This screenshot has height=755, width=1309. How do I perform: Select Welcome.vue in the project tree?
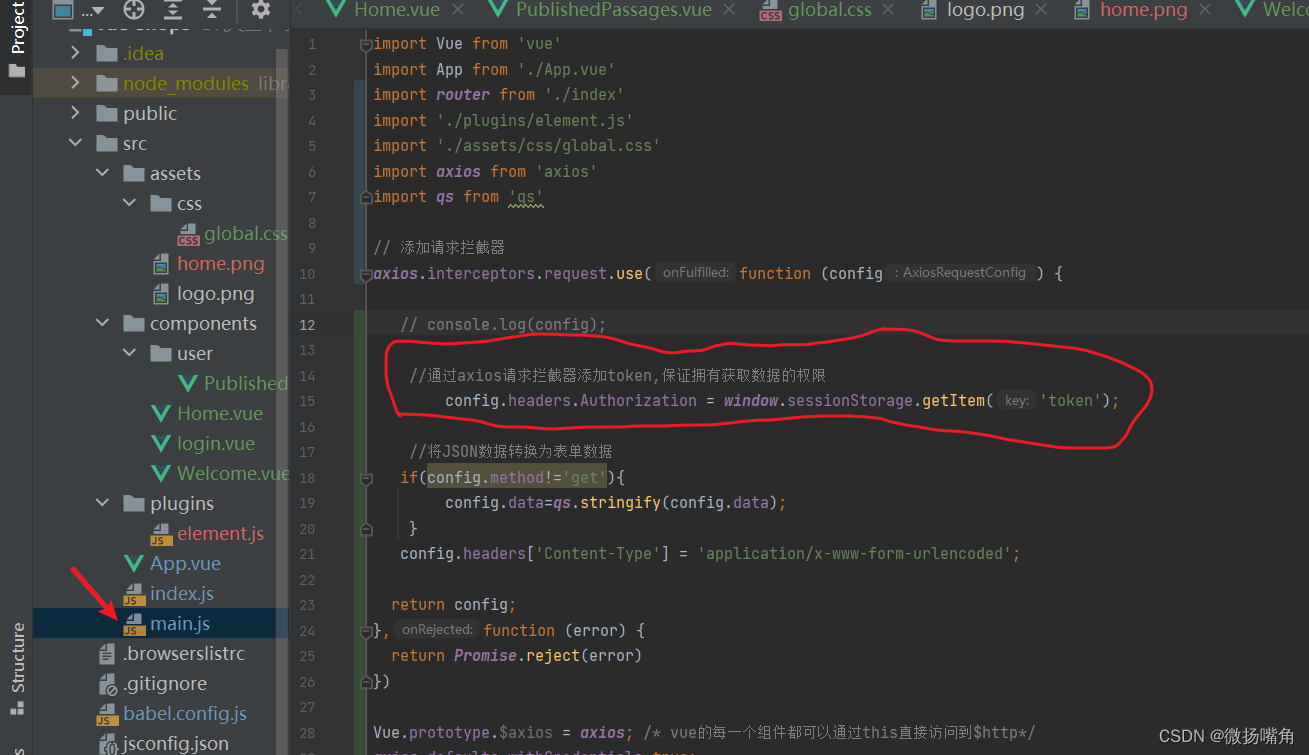pos(233,473)
